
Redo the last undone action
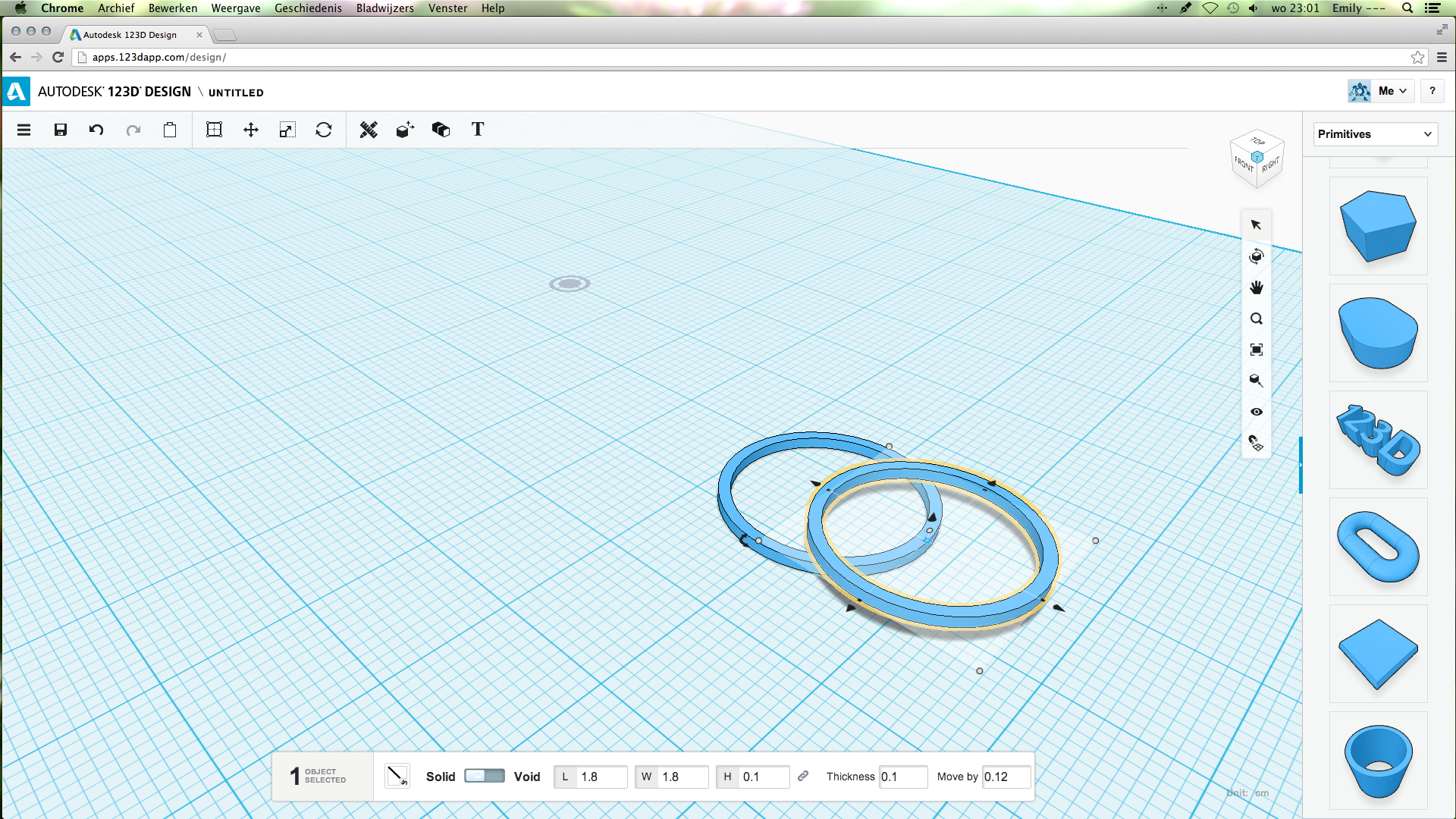pyautogui.click(x=133, y=130)
